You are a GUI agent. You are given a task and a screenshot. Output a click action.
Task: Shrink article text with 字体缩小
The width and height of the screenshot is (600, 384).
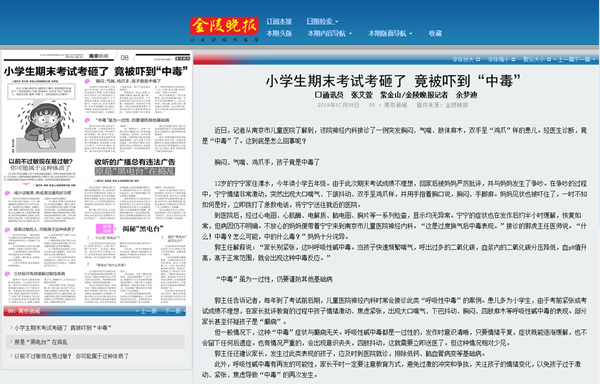501,59
